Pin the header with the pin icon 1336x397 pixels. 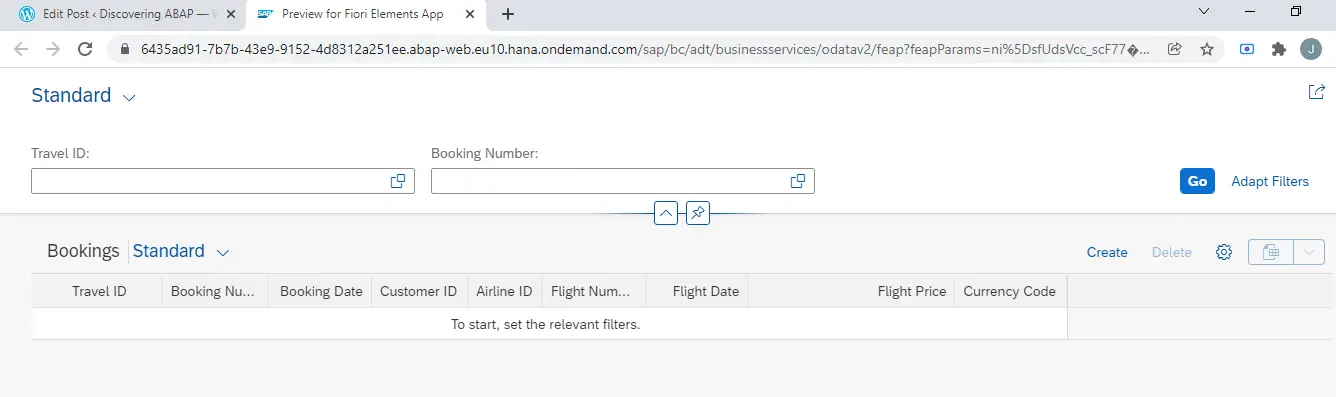[x=698, y=213]
